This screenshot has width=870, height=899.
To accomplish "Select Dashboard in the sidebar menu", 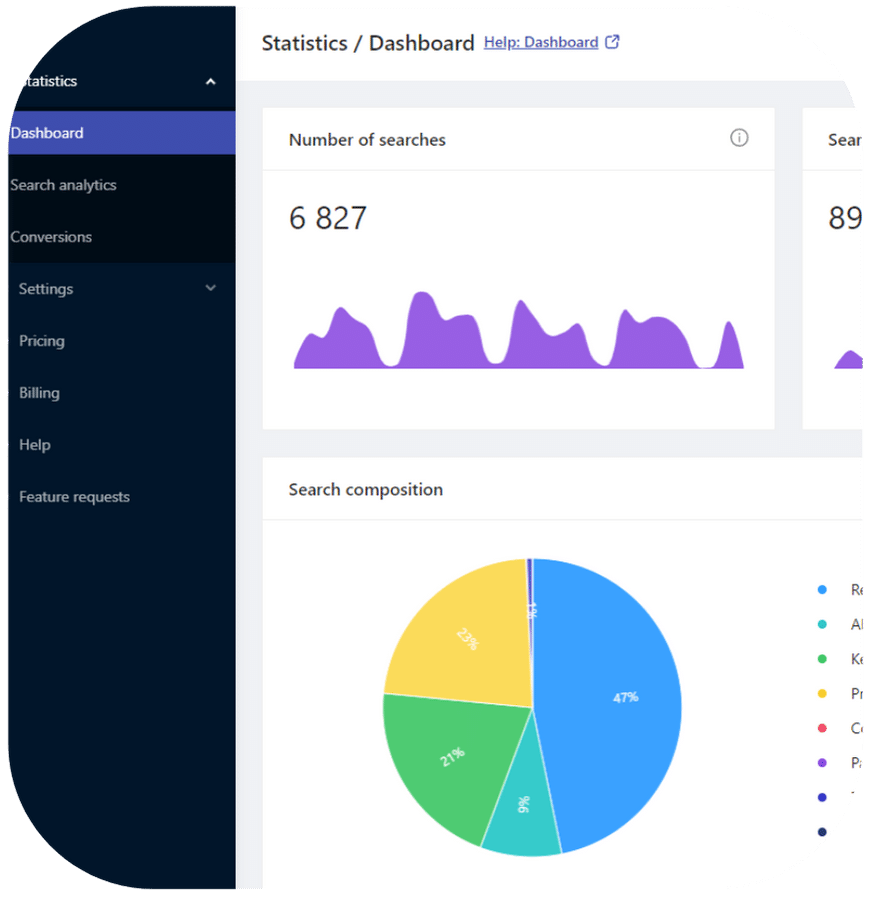I will [48, 132].
